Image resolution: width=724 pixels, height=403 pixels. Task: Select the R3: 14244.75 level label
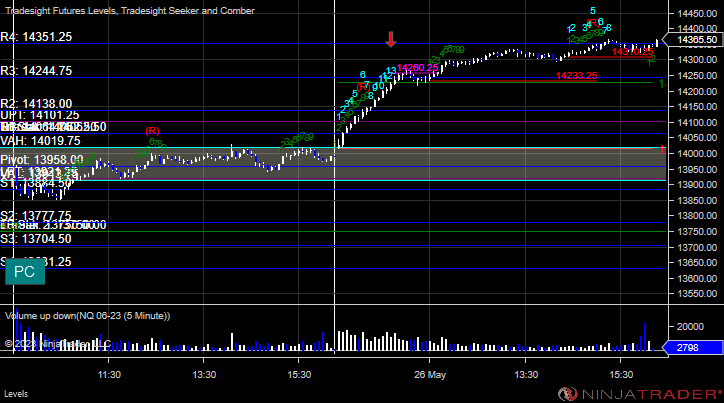point(36,71)
